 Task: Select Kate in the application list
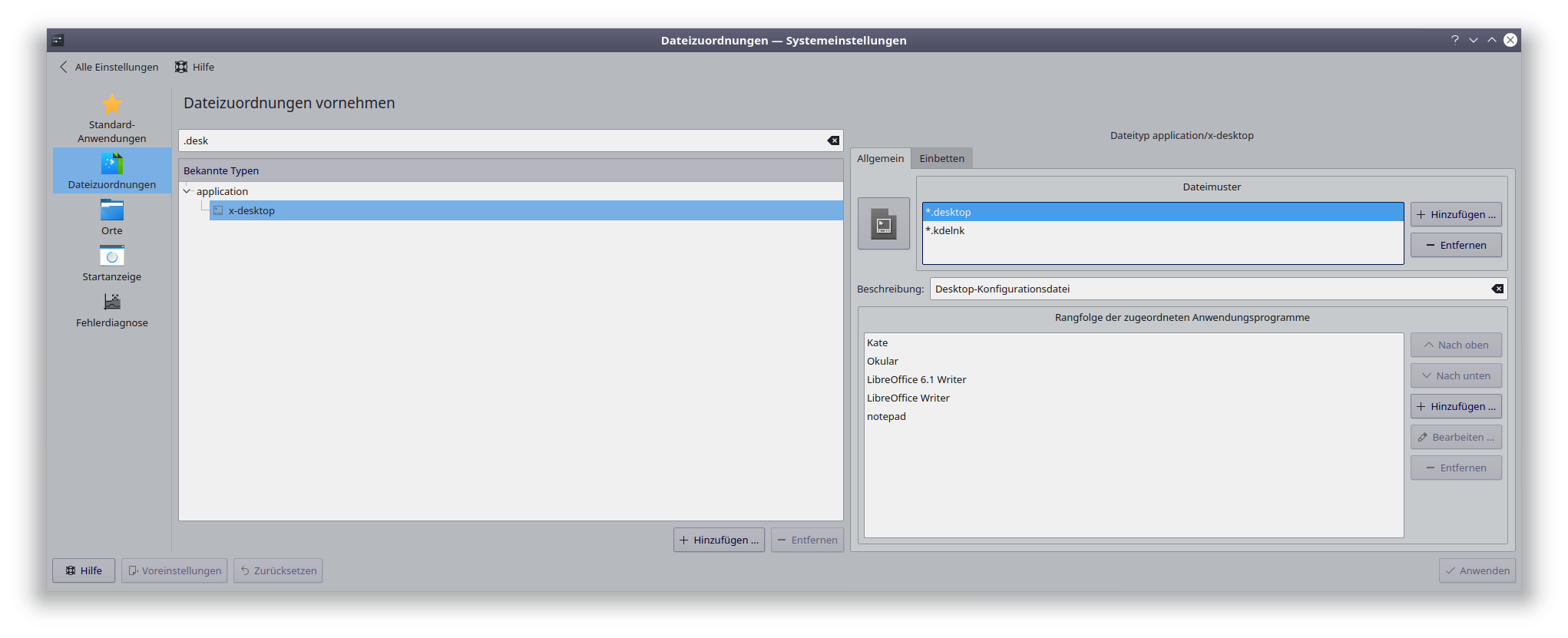click(x=1134, y=342)
